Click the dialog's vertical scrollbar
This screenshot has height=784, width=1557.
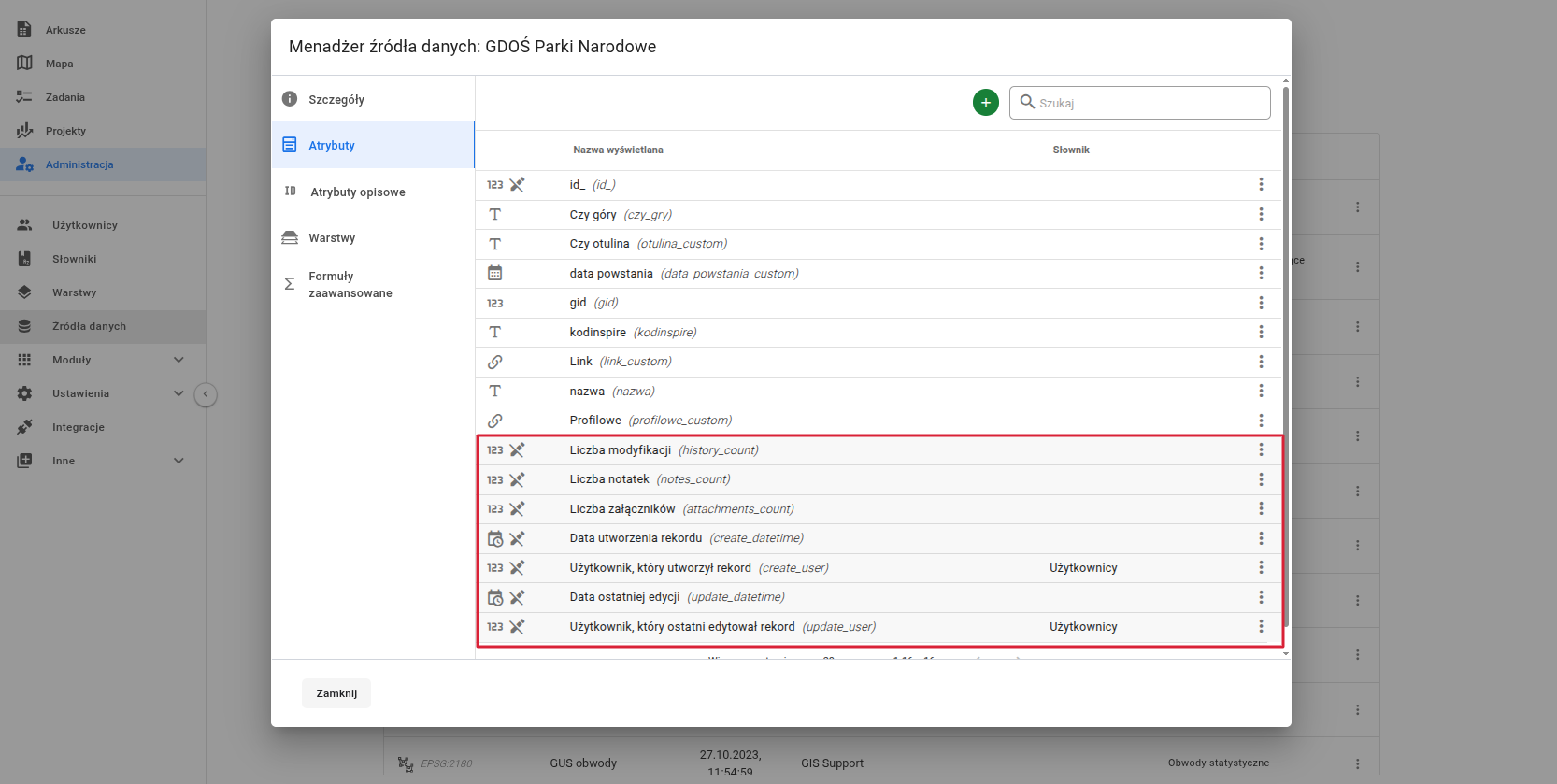pyautogui.click(x=1286, y=355)
